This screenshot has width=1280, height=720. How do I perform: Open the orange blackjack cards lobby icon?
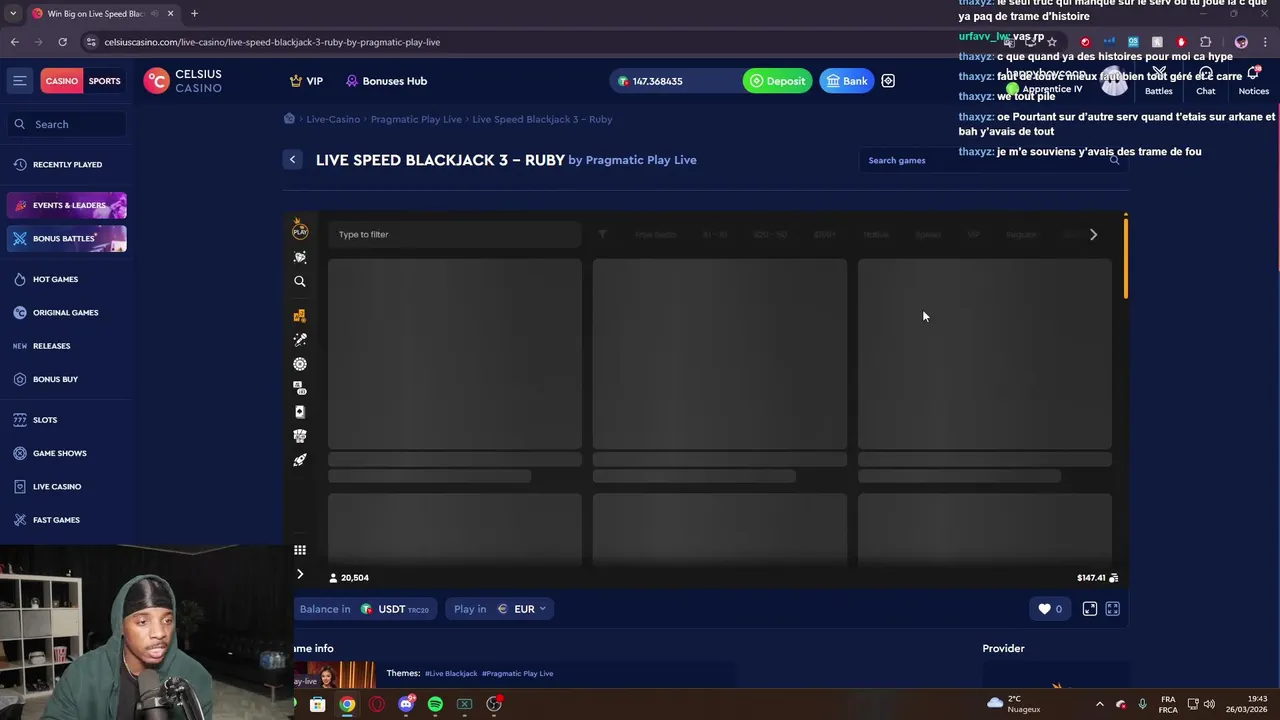[x=300, y=316]
